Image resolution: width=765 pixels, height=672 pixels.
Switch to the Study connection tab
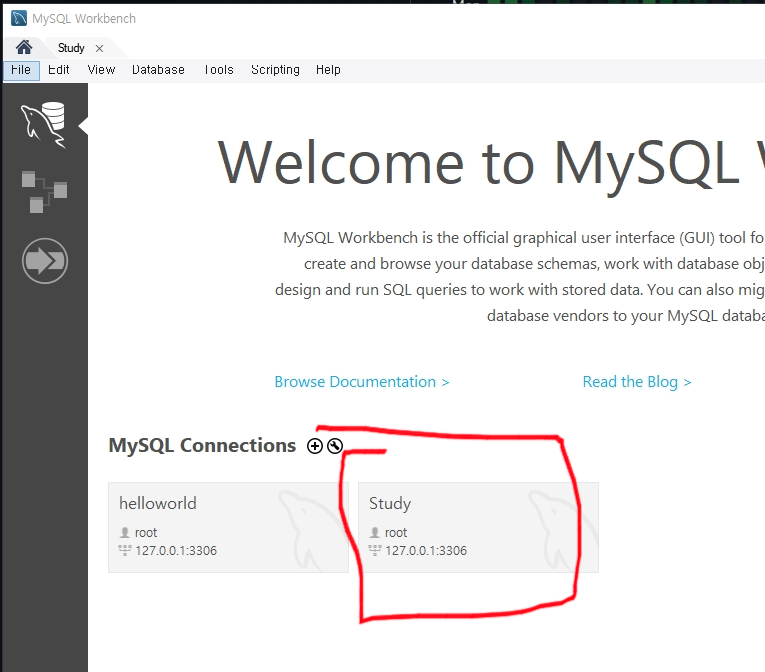click(71, 48)
